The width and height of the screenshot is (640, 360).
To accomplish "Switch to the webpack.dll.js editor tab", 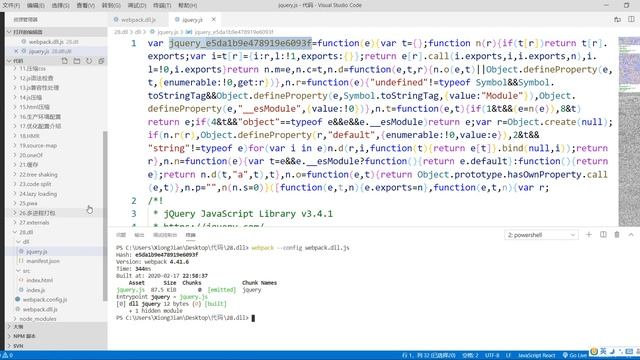I will click(x=138, y=20).
